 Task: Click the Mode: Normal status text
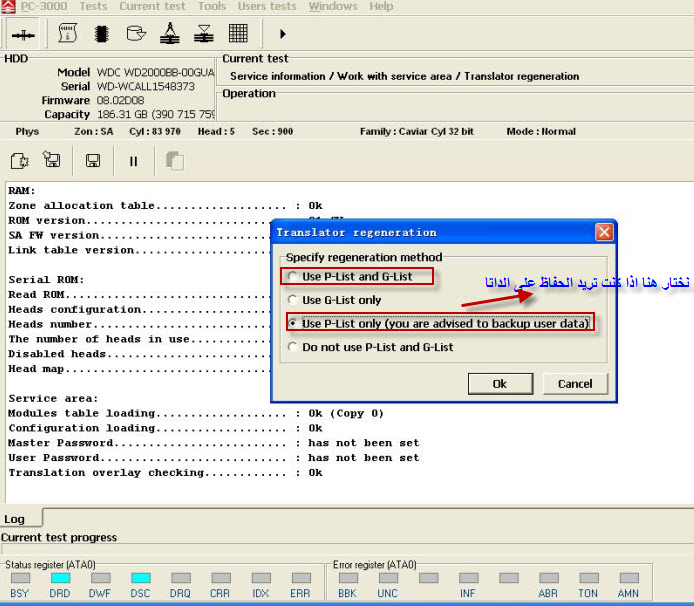tap(541, 131)
